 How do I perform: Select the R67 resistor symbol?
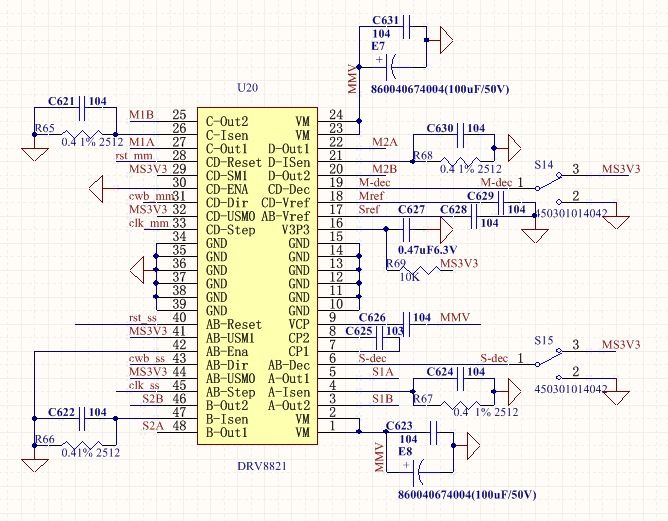point(461,405)
